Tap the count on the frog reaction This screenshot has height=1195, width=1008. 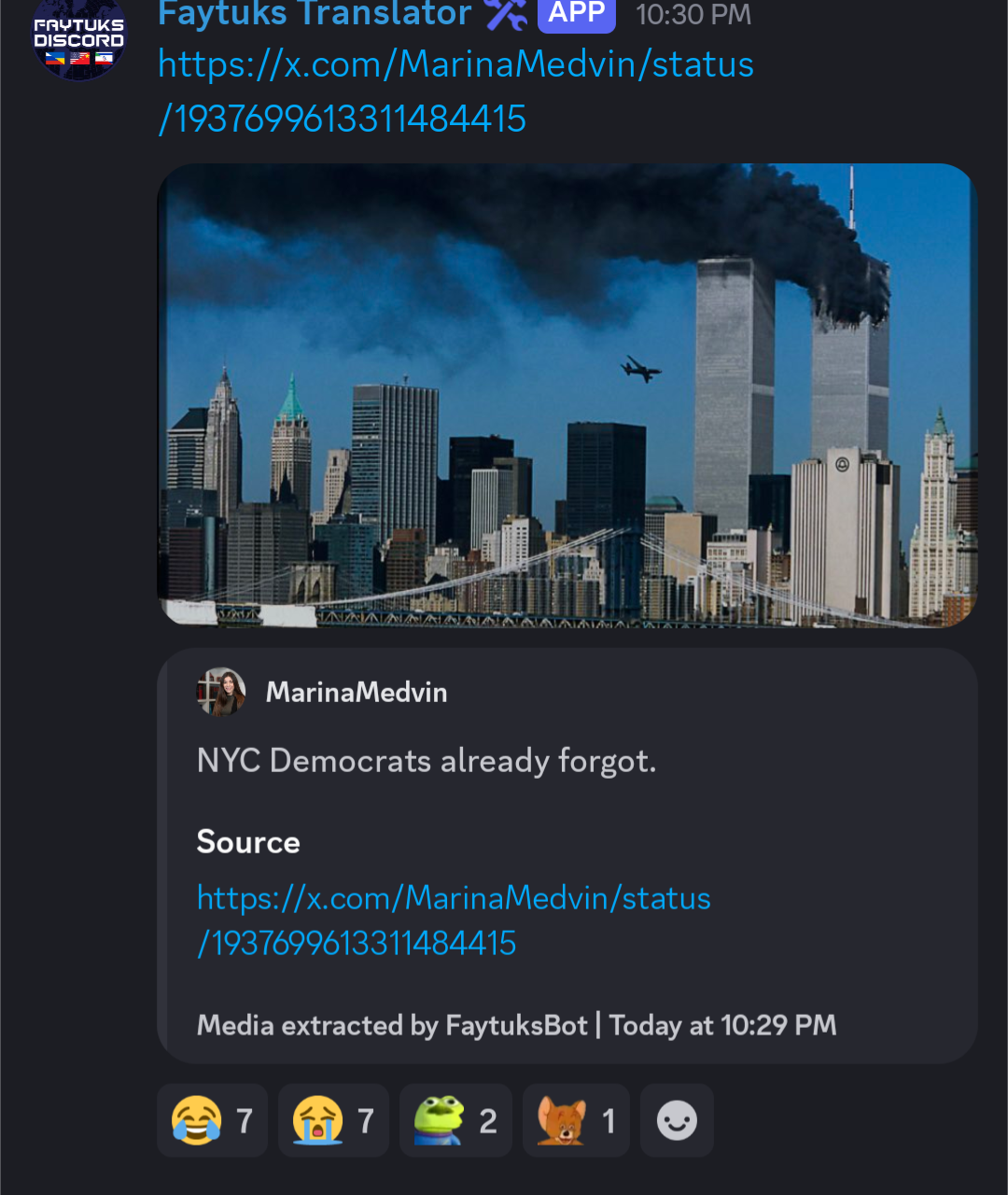(x=488, y=1121)
